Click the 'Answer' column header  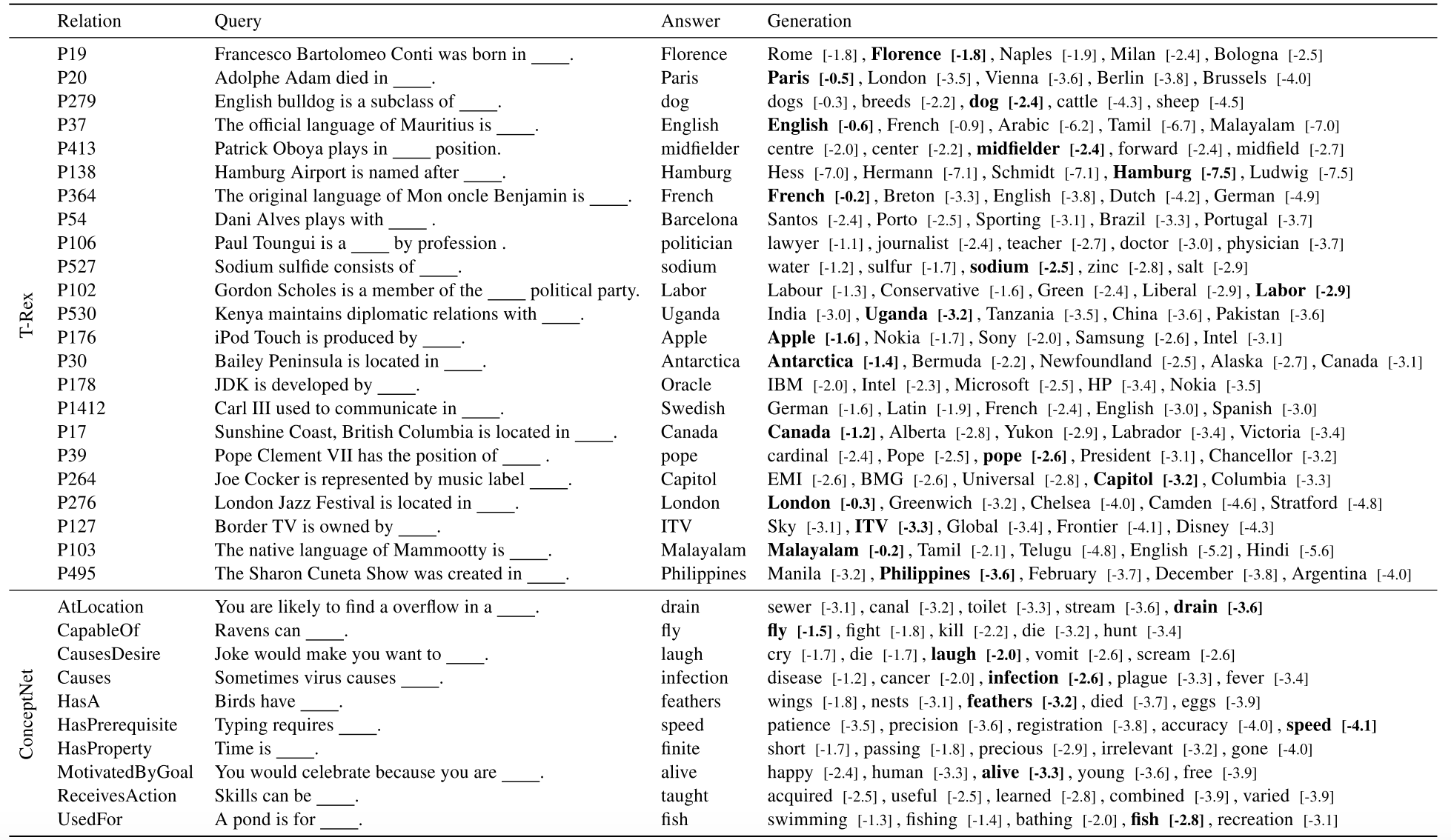coord(690,21)
